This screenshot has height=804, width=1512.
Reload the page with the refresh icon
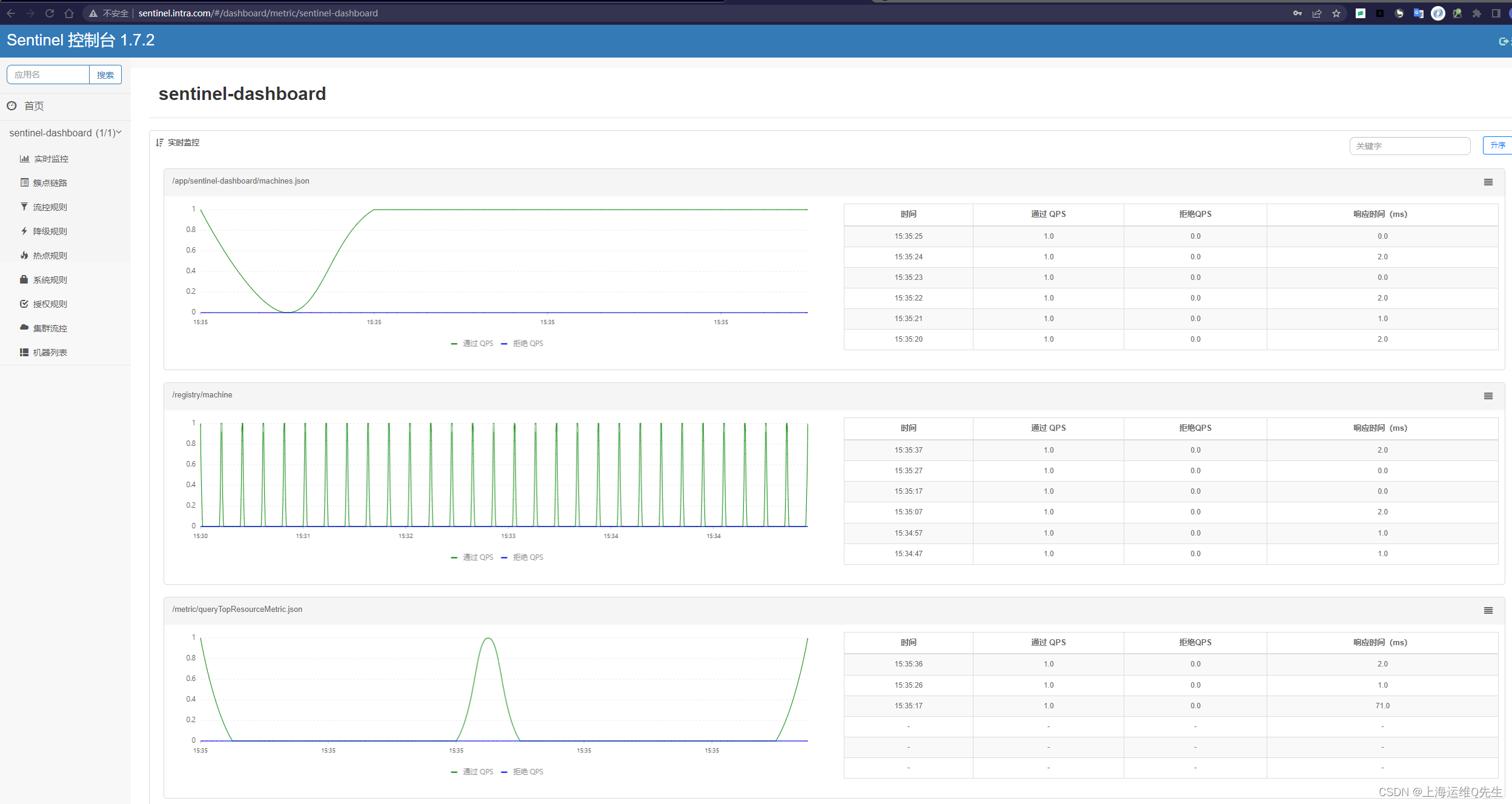tap(50, 13)
